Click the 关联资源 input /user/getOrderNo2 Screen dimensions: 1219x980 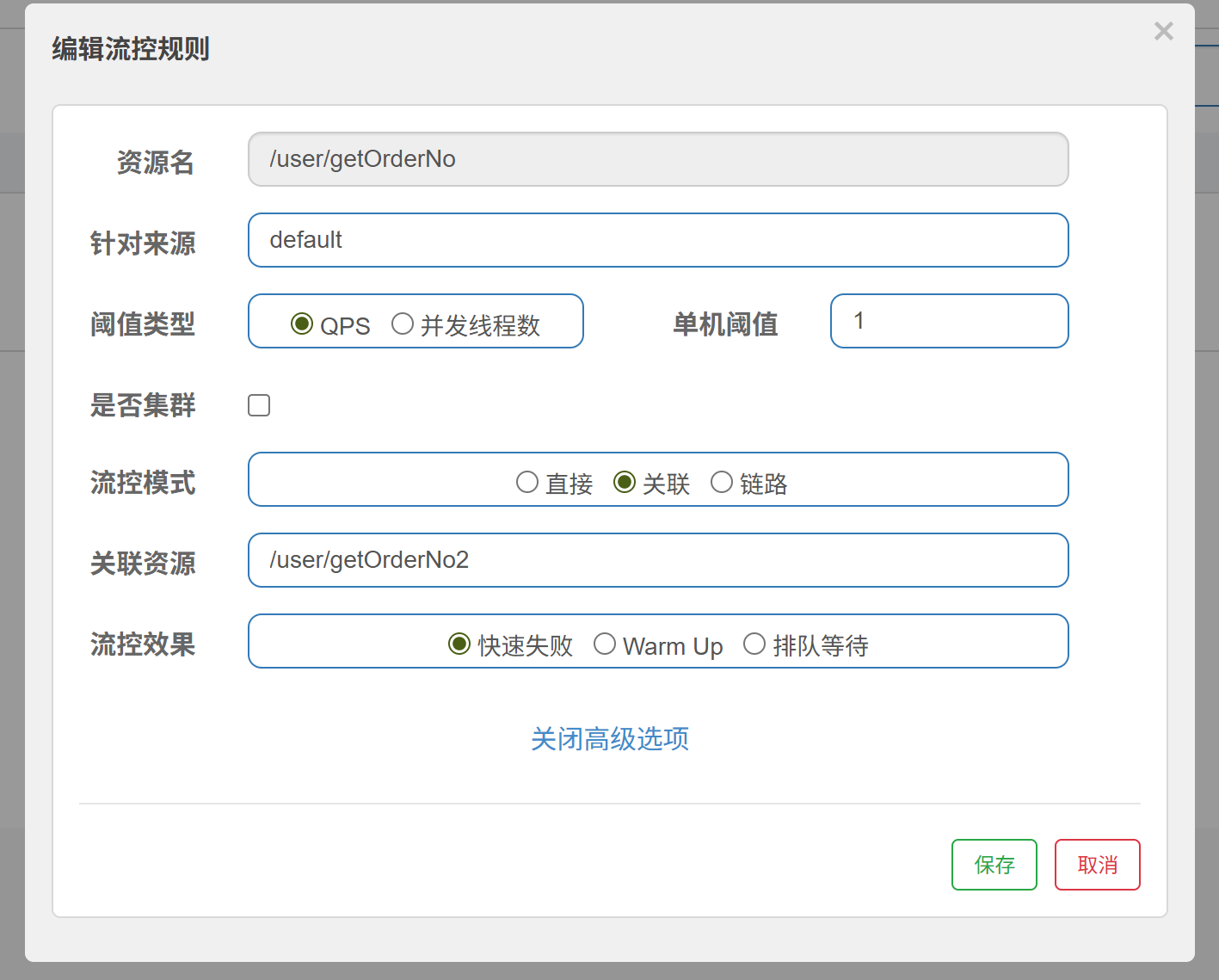click(x=658, y=560)
